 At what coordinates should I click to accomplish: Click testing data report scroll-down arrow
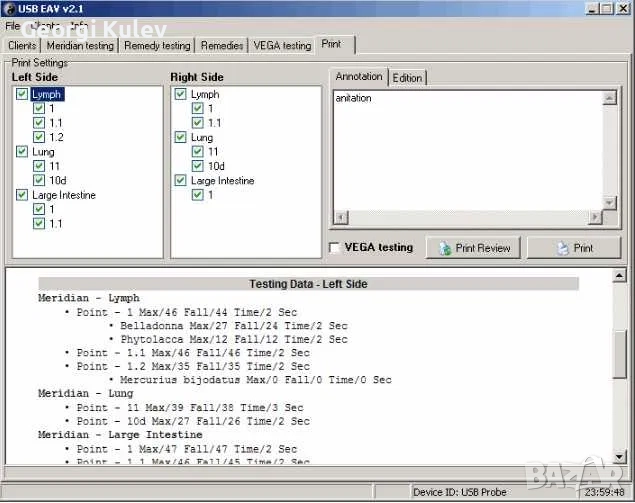(620, 458)
